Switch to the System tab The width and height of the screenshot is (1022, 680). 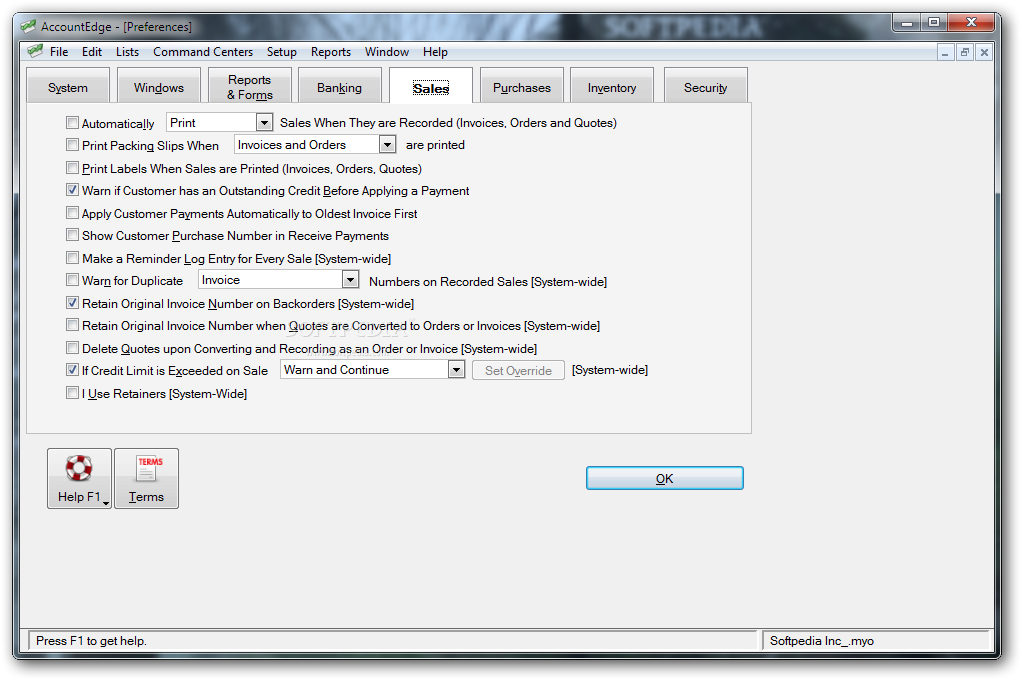(68, 87)
